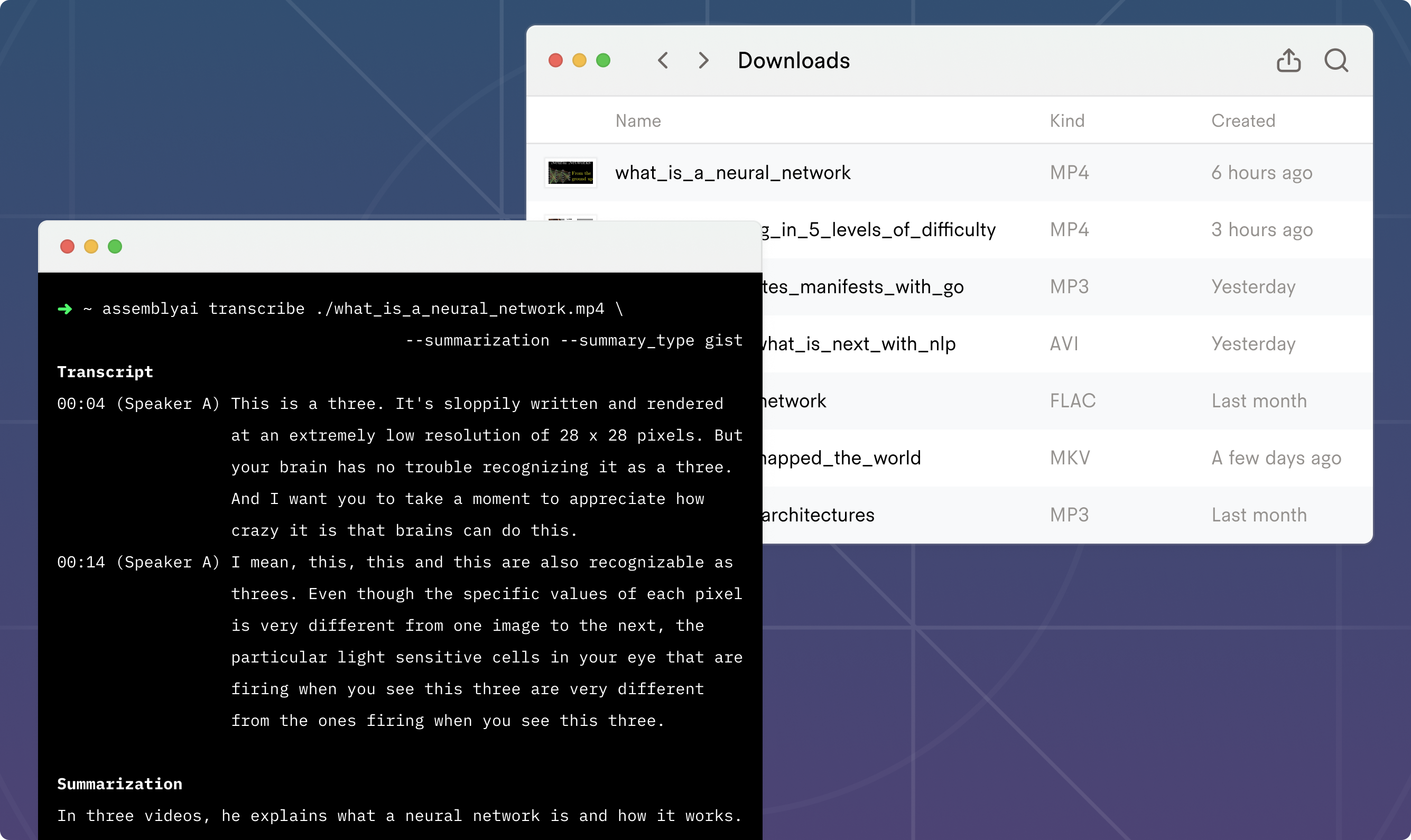The height and width of the screenshot is (840, 1411).
Task: Select the file ending in 5_levels_of_difficulty
Action: point(879,230)
